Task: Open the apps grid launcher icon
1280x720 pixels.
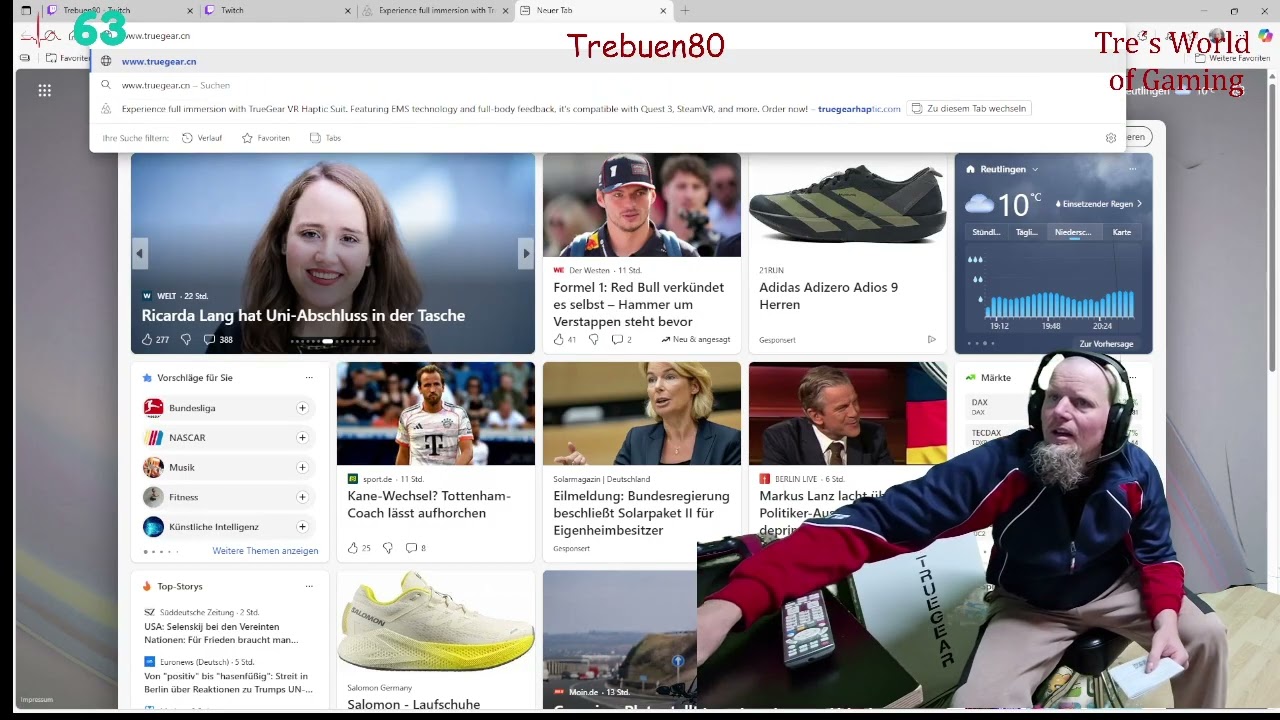Action: pos(44,91)
